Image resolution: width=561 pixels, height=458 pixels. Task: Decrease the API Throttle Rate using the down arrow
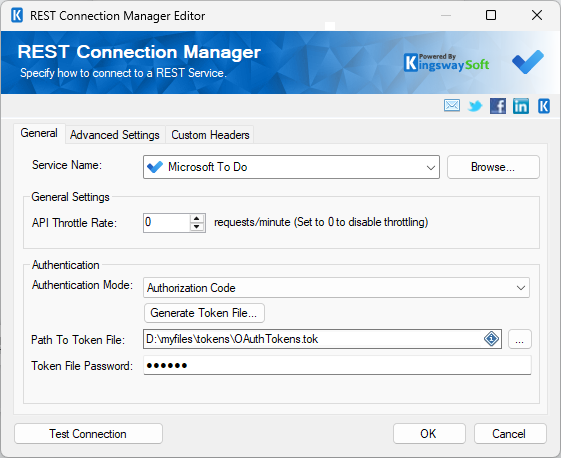coord(197,227)
